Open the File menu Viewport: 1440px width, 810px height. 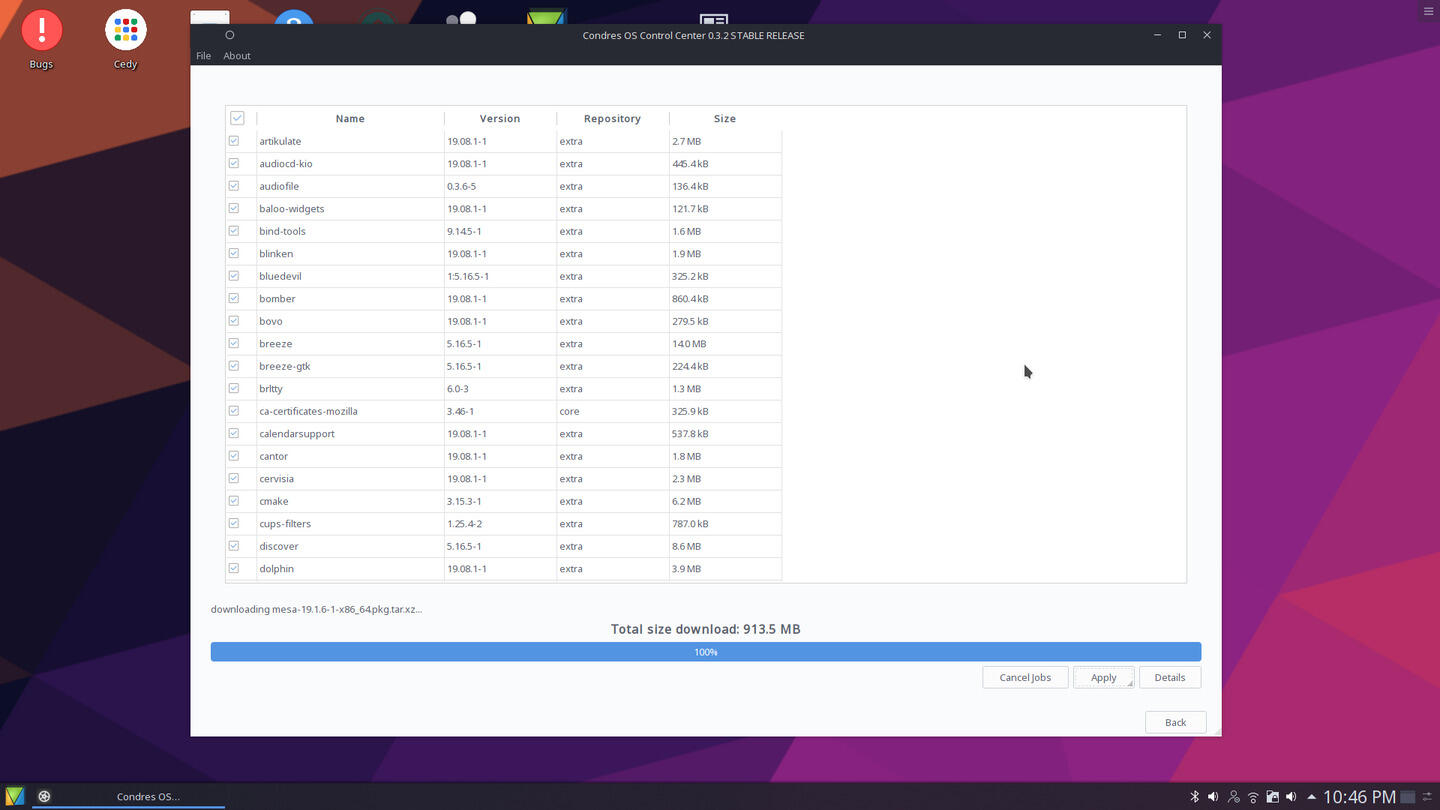(x=203, y=56)
